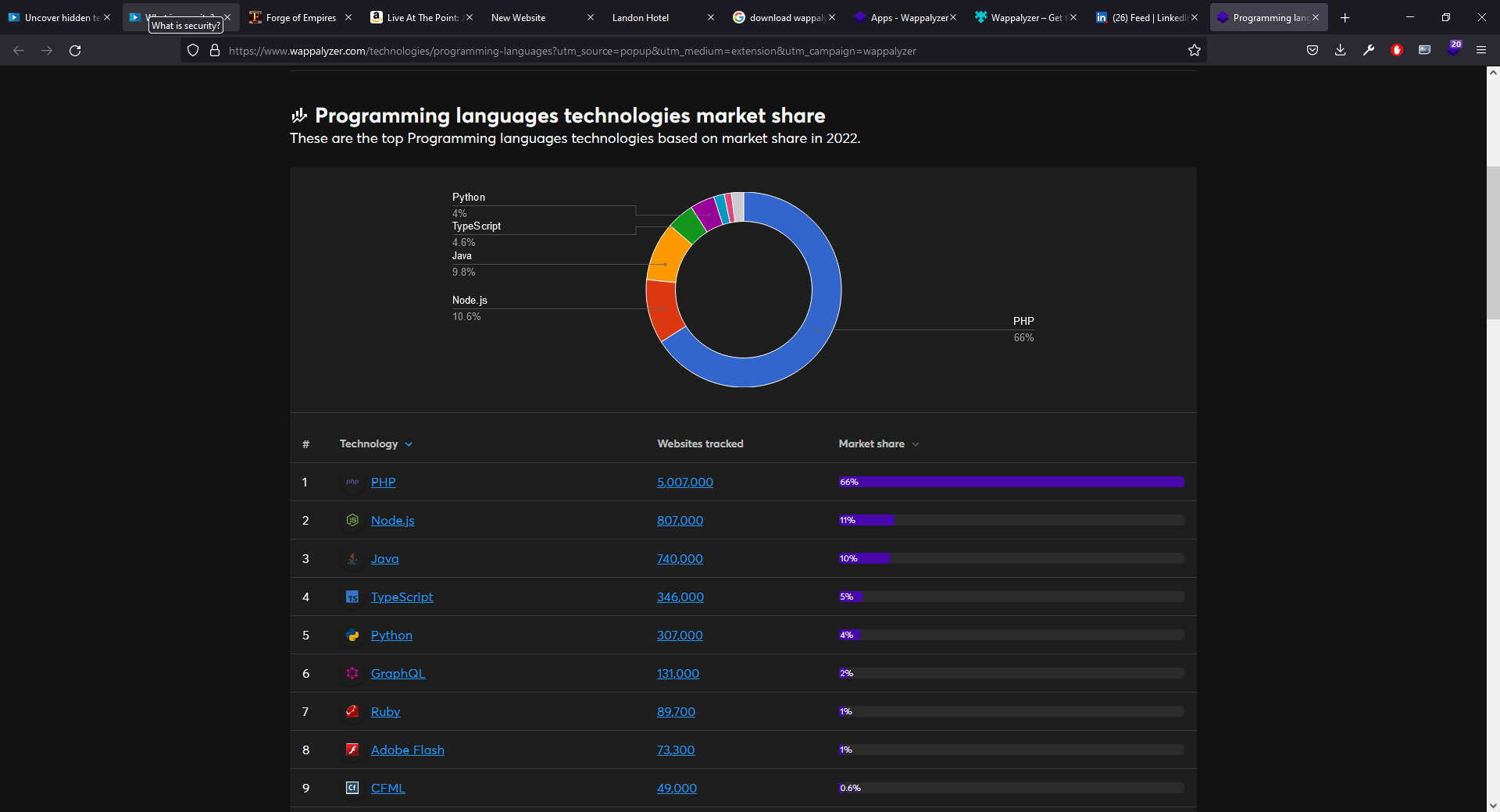Reload the page with the refresh button
This screenshot has width=1500, height=812.
click(75, 50)
